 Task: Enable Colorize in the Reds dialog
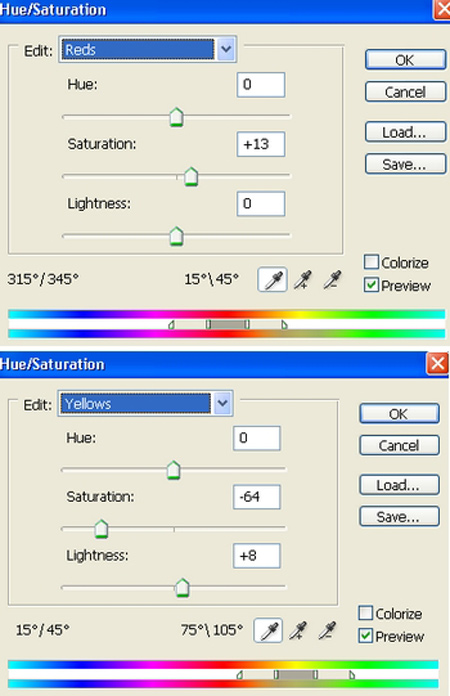371,262
